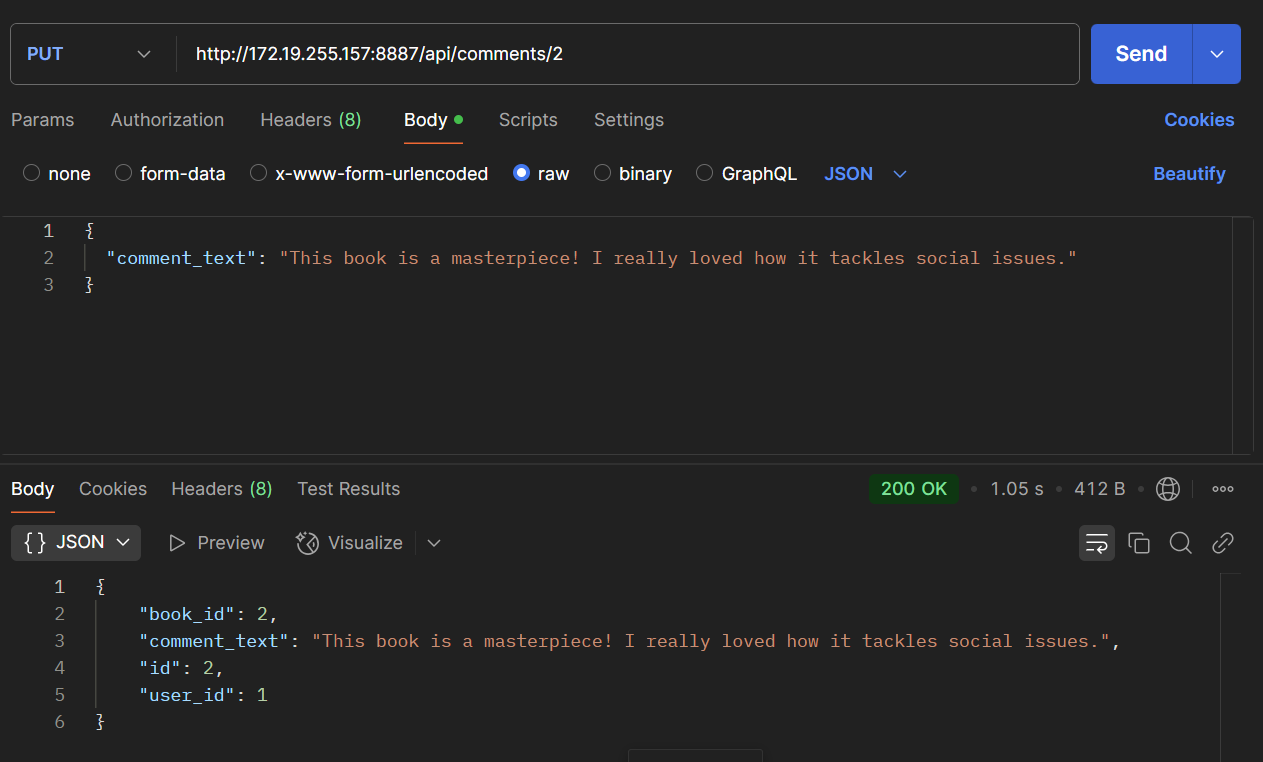Search the response using the magnifier icon
Screen dimensions: 1263x762
coord(1180,543)
